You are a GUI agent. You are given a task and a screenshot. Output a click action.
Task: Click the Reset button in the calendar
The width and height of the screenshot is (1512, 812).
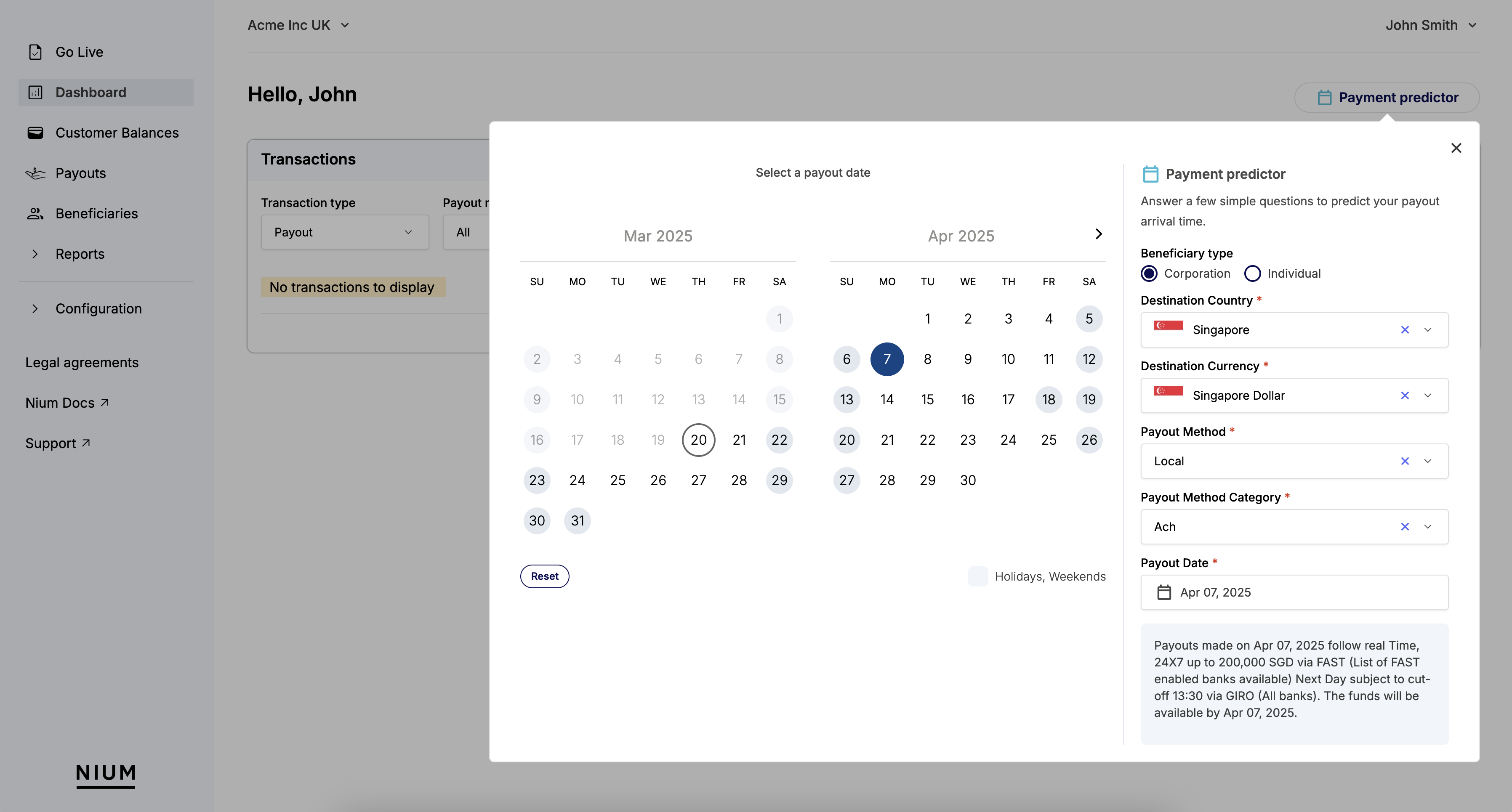[x=544, y=576]
